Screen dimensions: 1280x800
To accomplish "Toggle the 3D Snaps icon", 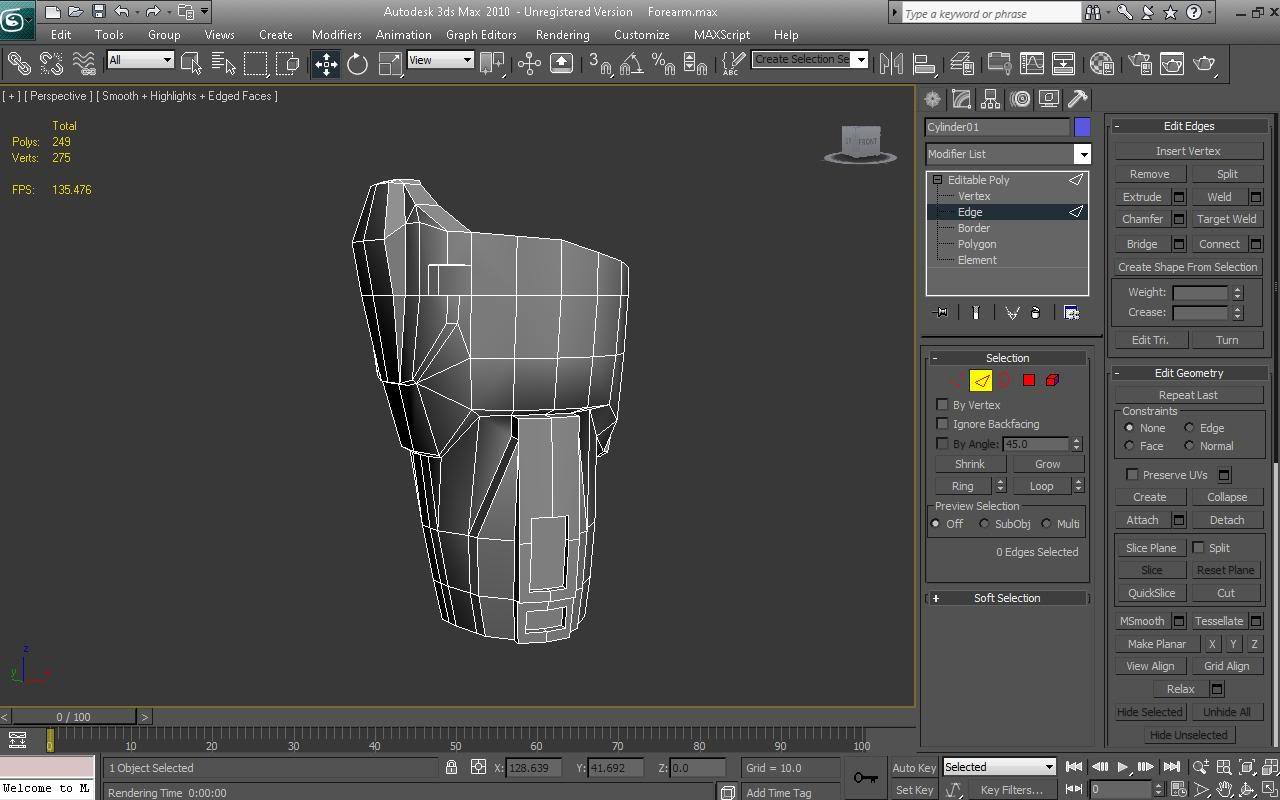I will pyautogui.click(x=600, y=64).
